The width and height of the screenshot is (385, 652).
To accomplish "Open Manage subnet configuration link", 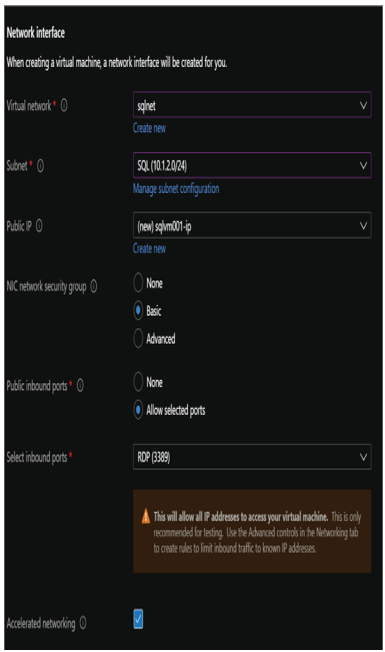I will (176, 189).
